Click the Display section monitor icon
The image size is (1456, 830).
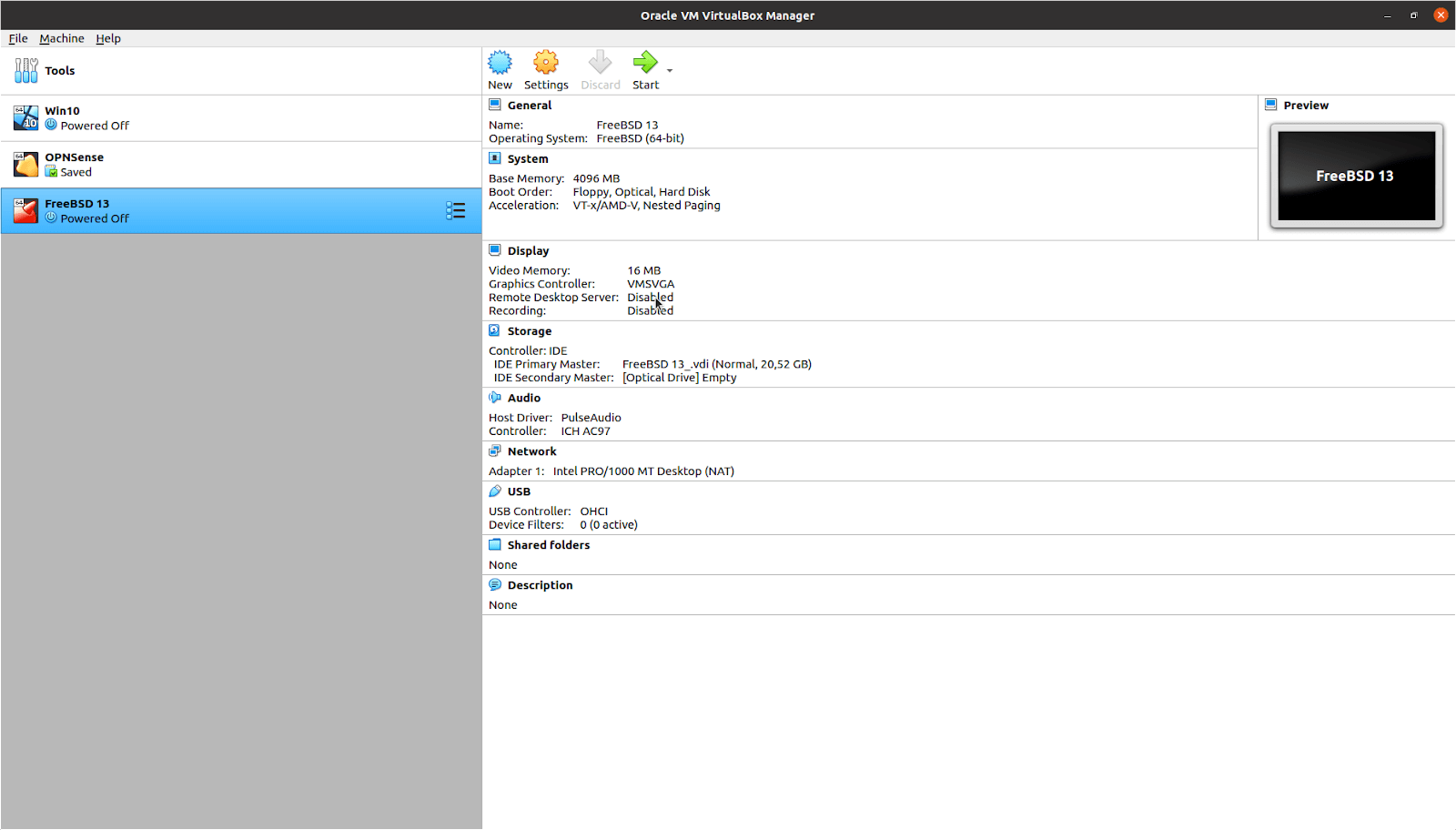pos(495,250)
